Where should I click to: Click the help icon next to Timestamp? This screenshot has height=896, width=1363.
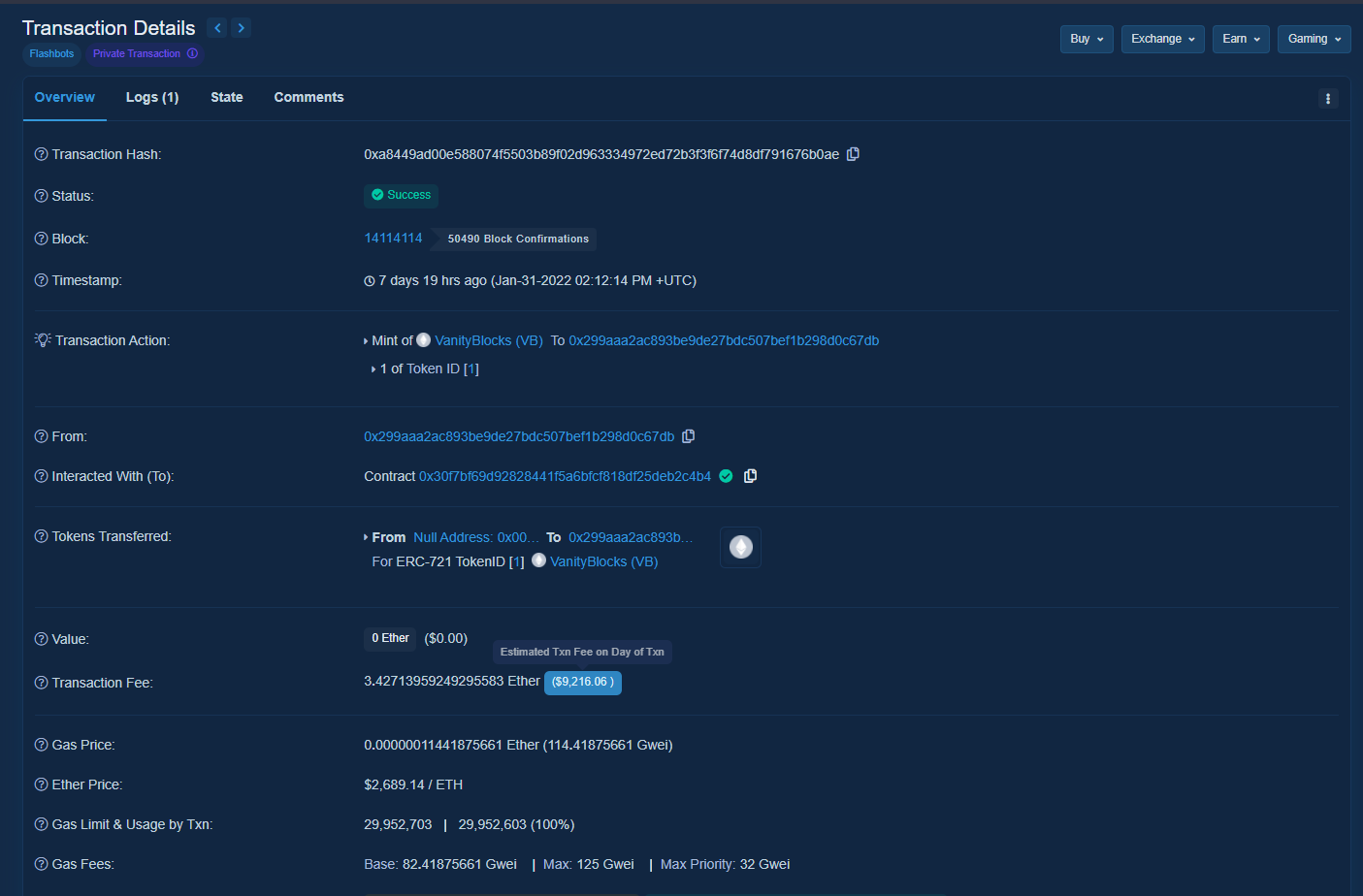(x=41, y=280)
